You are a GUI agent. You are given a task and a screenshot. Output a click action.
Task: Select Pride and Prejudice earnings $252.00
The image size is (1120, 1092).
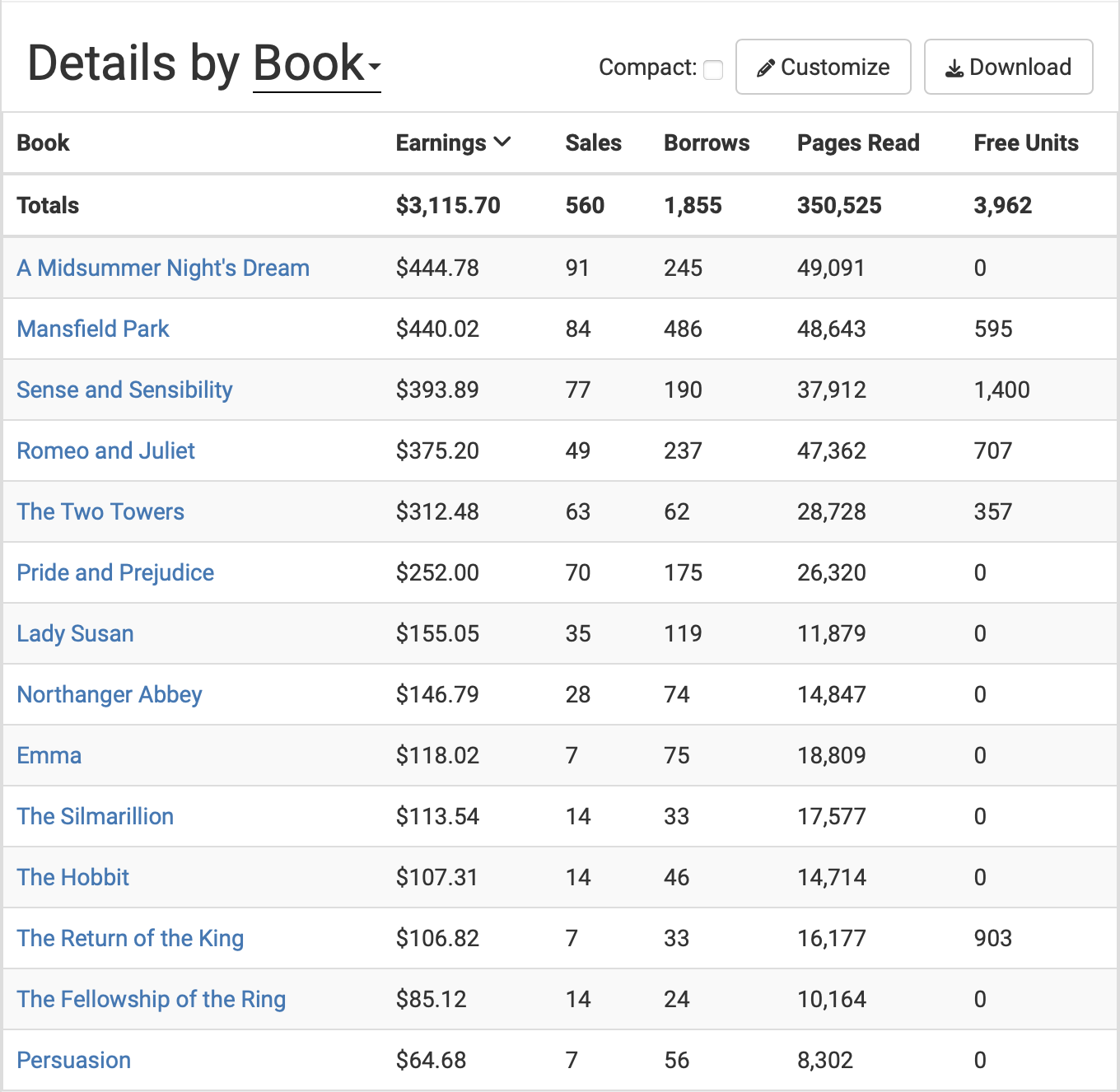click(437, 572)
